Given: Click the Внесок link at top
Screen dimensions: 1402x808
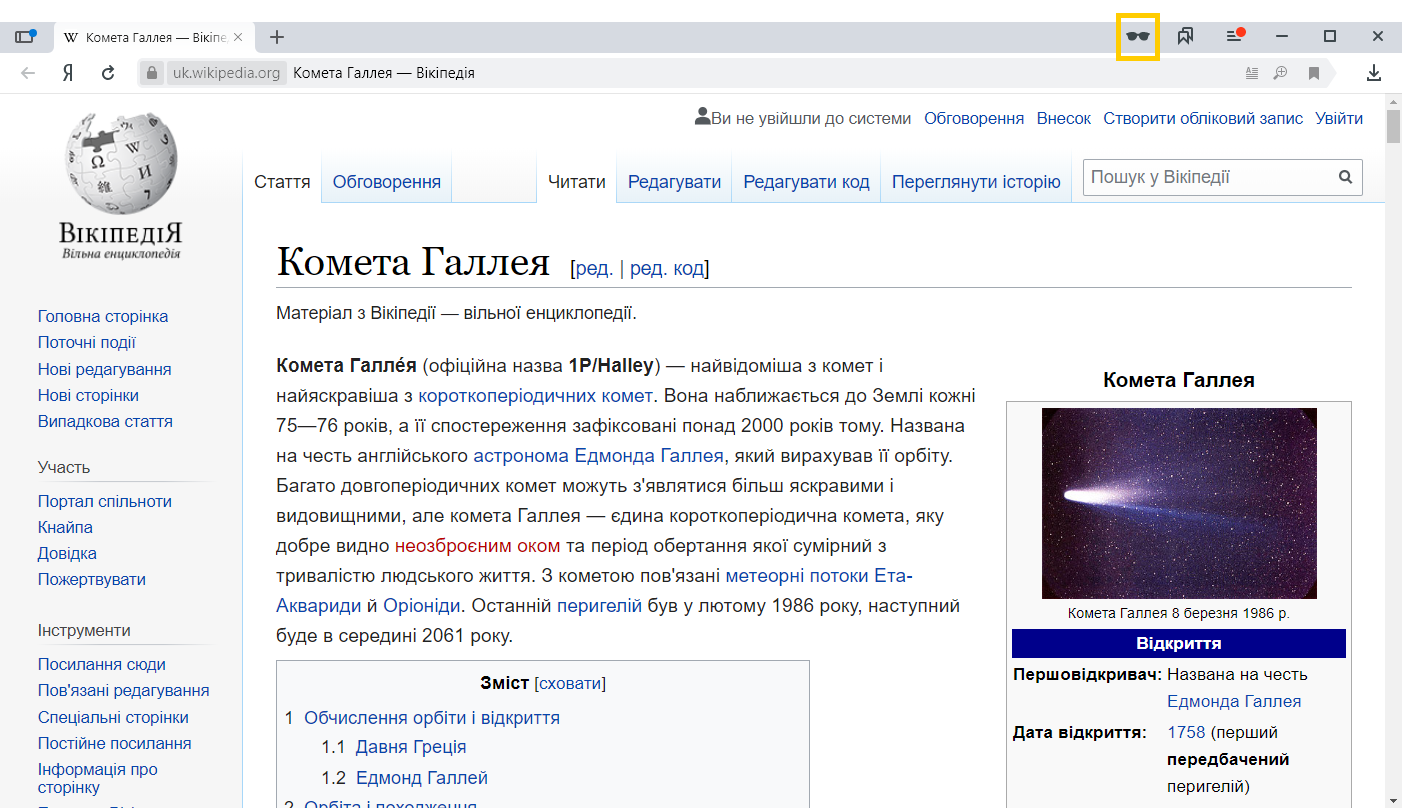Looking at the screenshot, I should click(1064, 118).
